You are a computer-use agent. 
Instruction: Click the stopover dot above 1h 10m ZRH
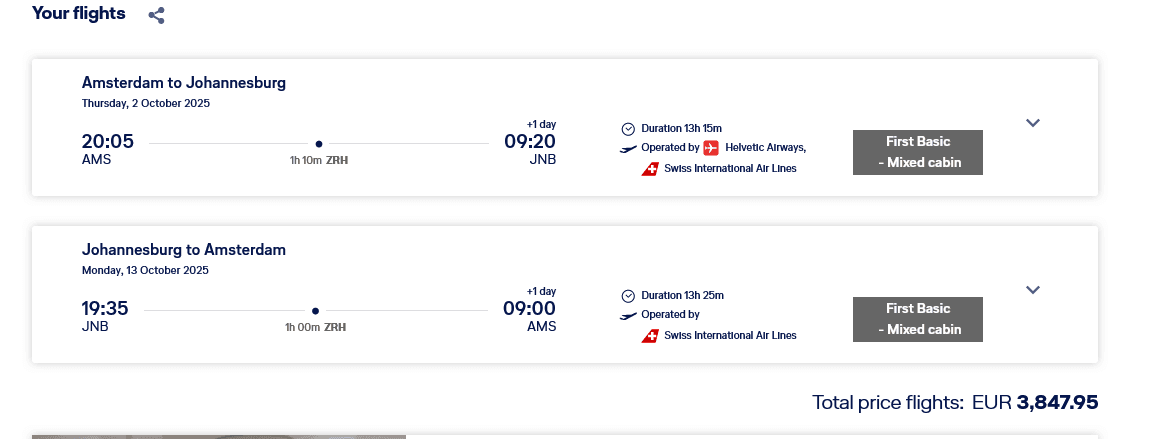click(x=319, y=143)
